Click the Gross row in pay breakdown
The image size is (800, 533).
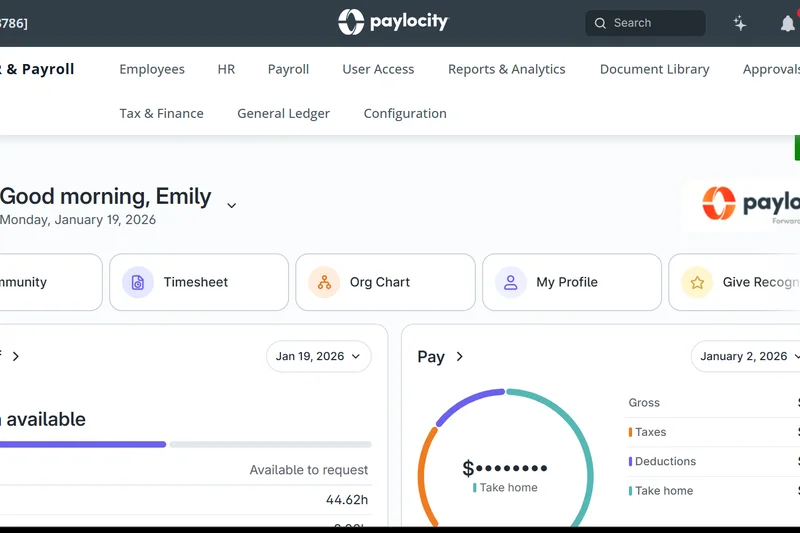713,402
